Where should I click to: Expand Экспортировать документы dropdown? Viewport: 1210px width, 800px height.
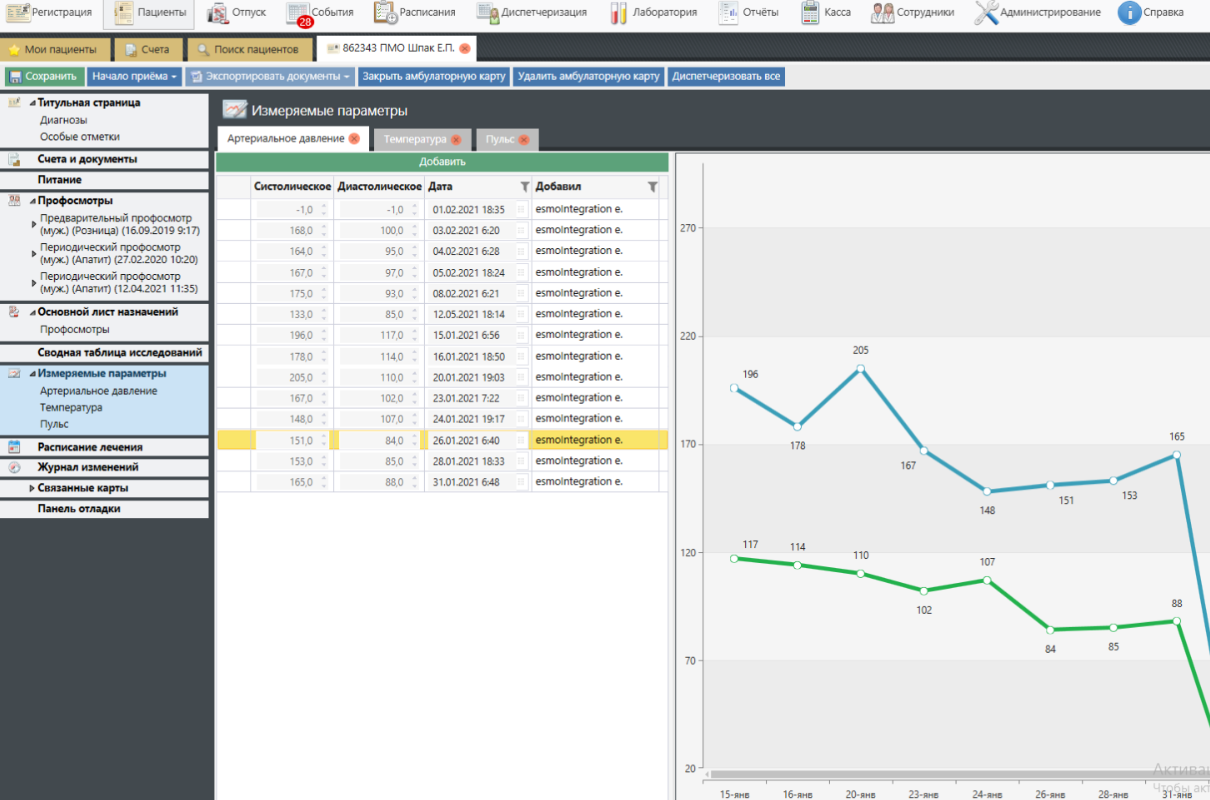(x=346, y=77)
